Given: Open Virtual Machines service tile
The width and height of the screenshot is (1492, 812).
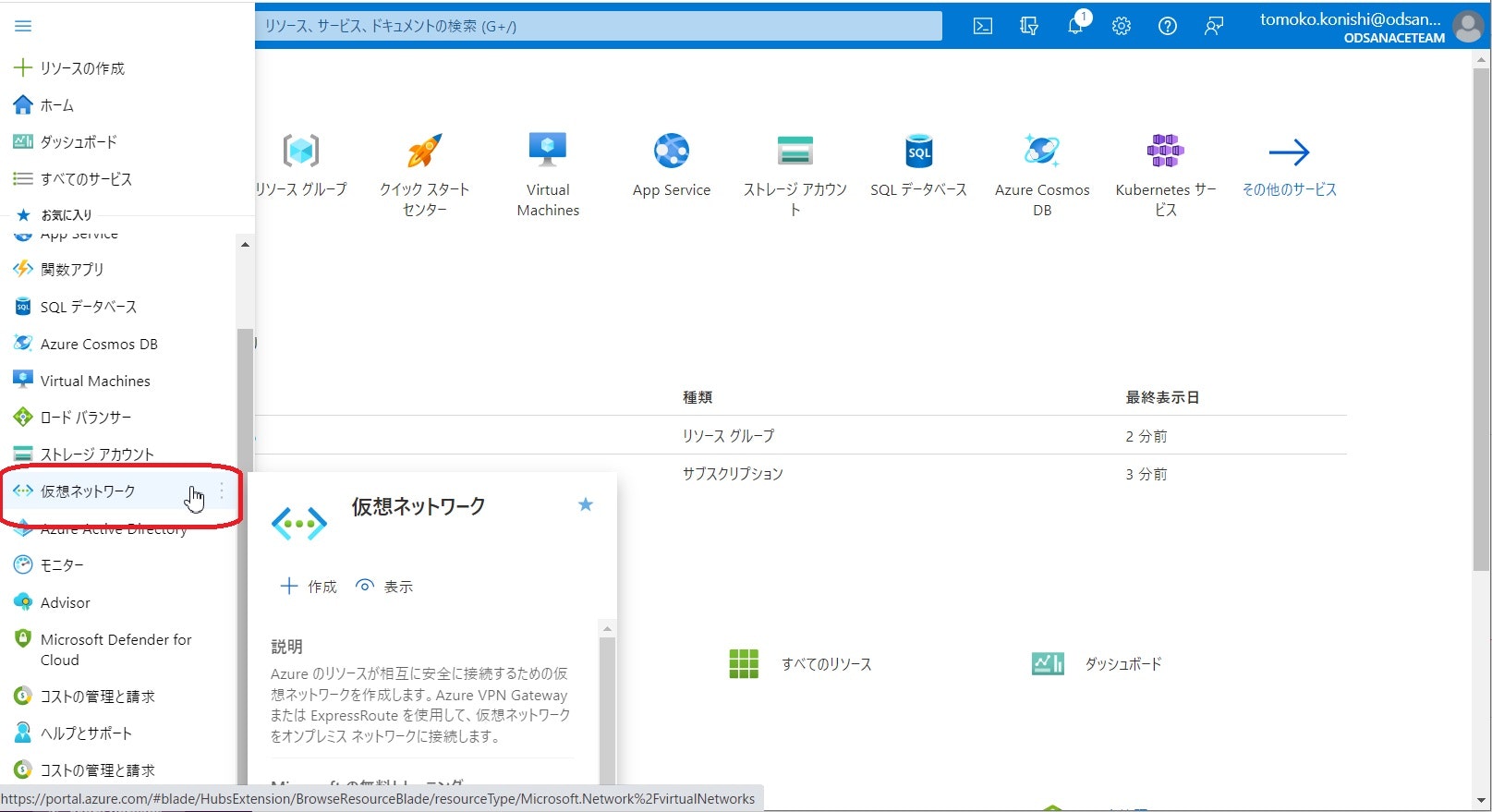Looking at the screenshot, I should tap(548, 176).
